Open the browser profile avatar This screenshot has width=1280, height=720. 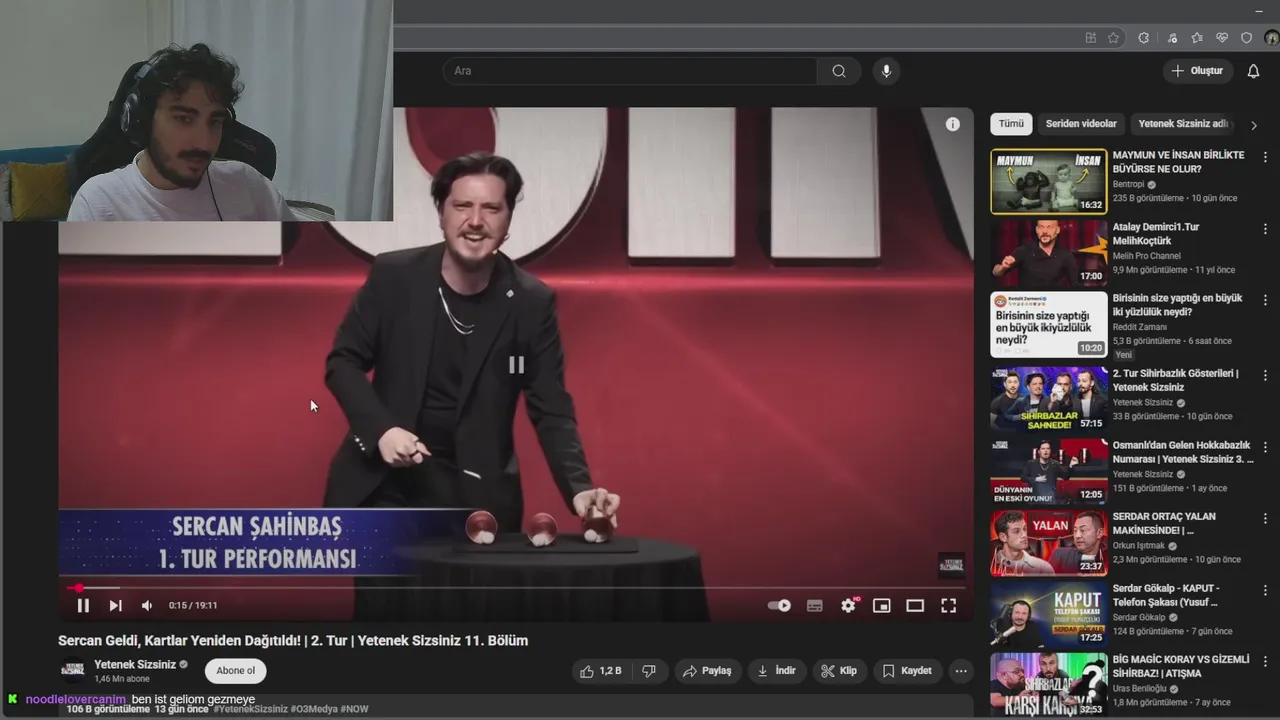click(x=1271, y=38)
